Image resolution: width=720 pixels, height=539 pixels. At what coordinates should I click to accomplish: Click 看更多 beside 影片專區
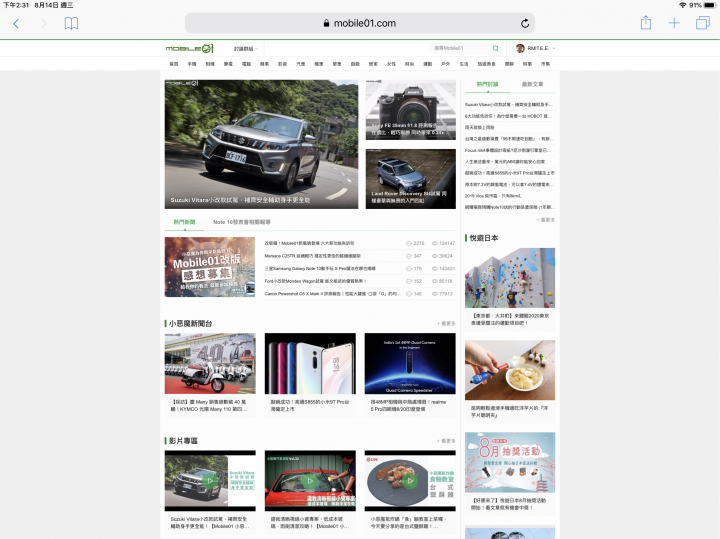446,441
